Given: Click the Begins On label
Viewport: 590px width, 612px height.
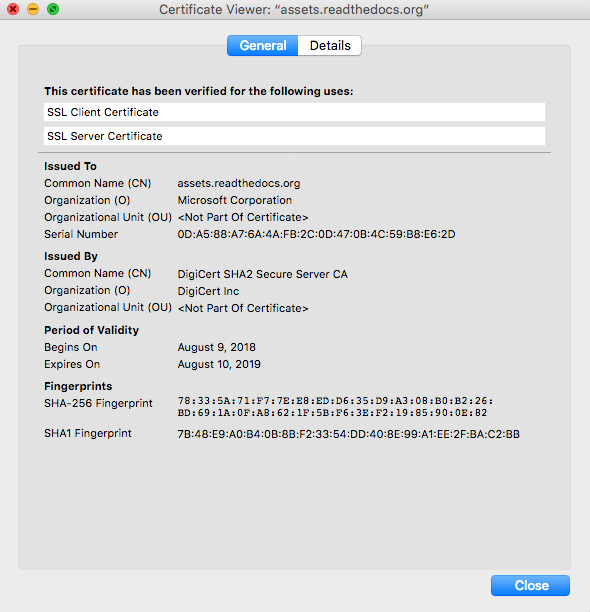Looking at the screenshot, I should click(x=71, y=347).
